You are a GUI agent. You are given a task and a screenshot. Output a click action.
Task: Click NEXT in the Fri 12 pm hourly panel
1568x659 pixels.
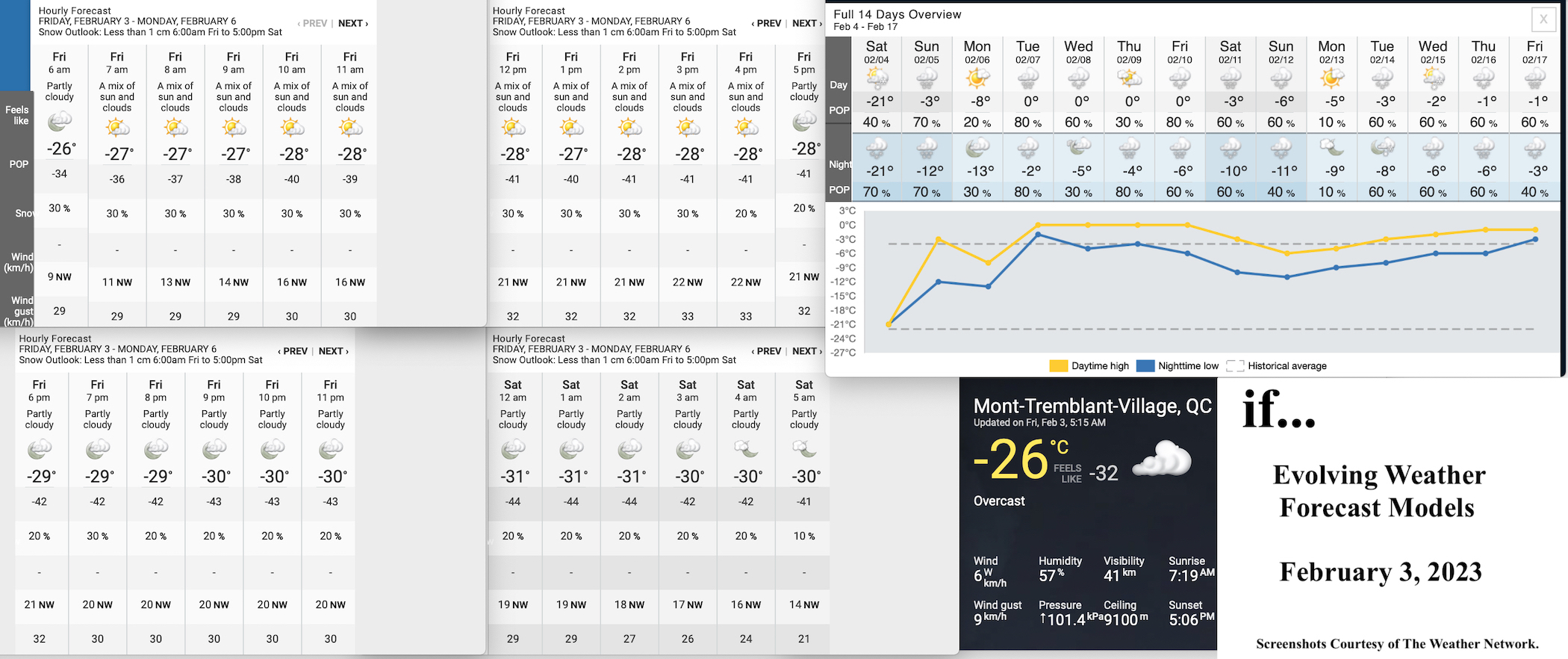click(x=807, y=23)
